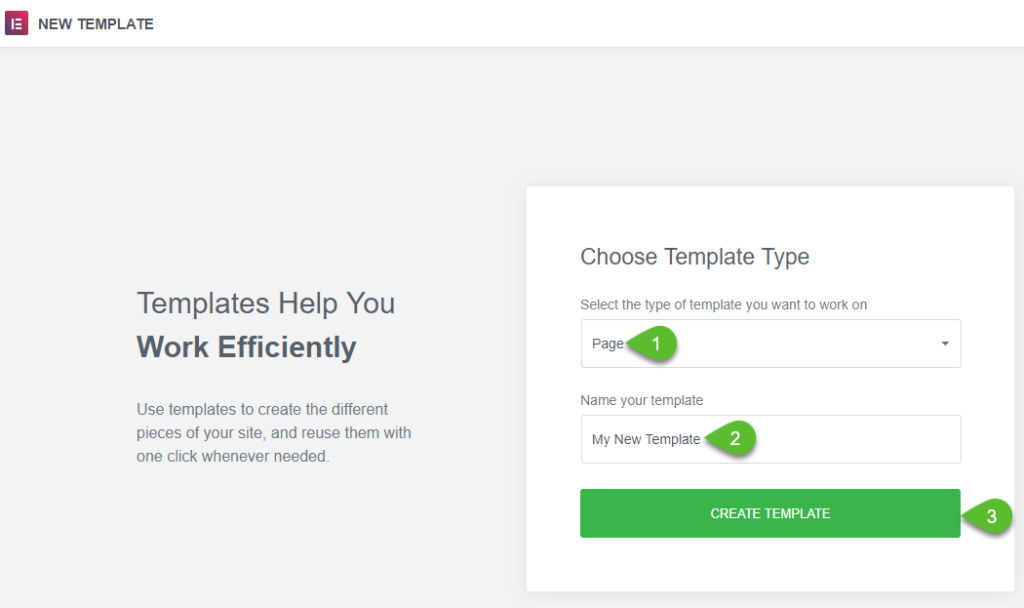This screenshot has width=1024, height=608.
Task: Click the Templates Help You heading
Action: click(265, 304)
